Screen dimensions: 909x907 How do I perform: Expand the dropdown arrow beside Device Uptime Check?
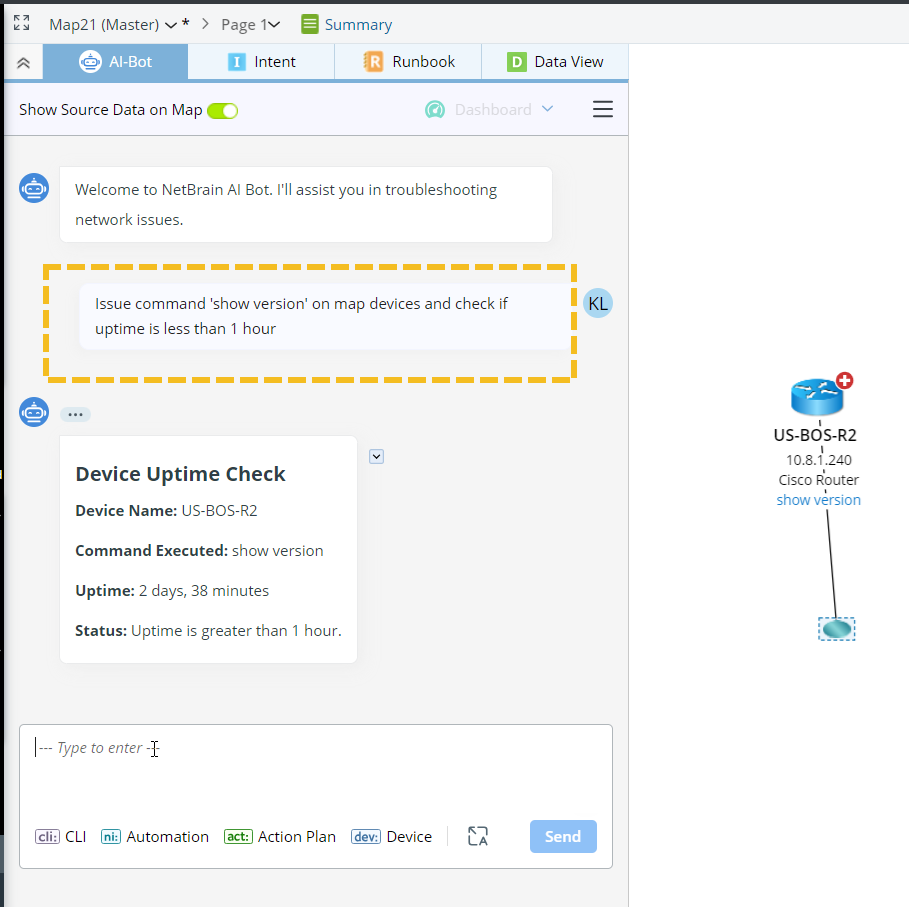[376, 457]
